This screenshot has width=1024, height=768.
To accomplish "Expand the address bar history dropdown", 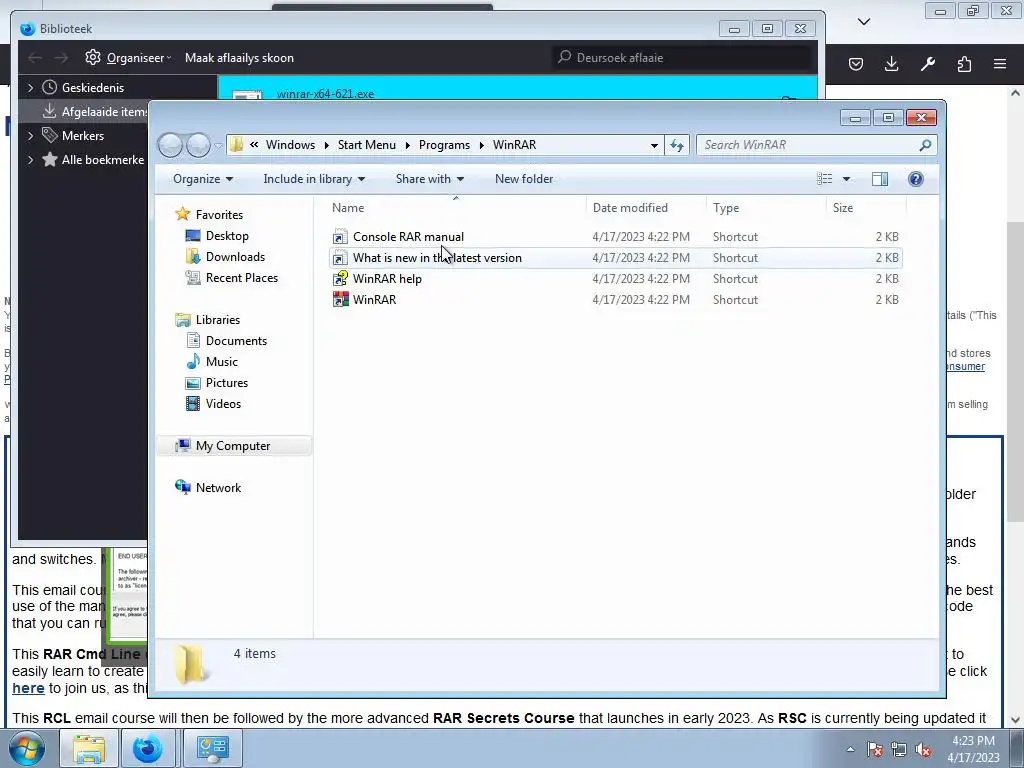I will coord(654,146).
